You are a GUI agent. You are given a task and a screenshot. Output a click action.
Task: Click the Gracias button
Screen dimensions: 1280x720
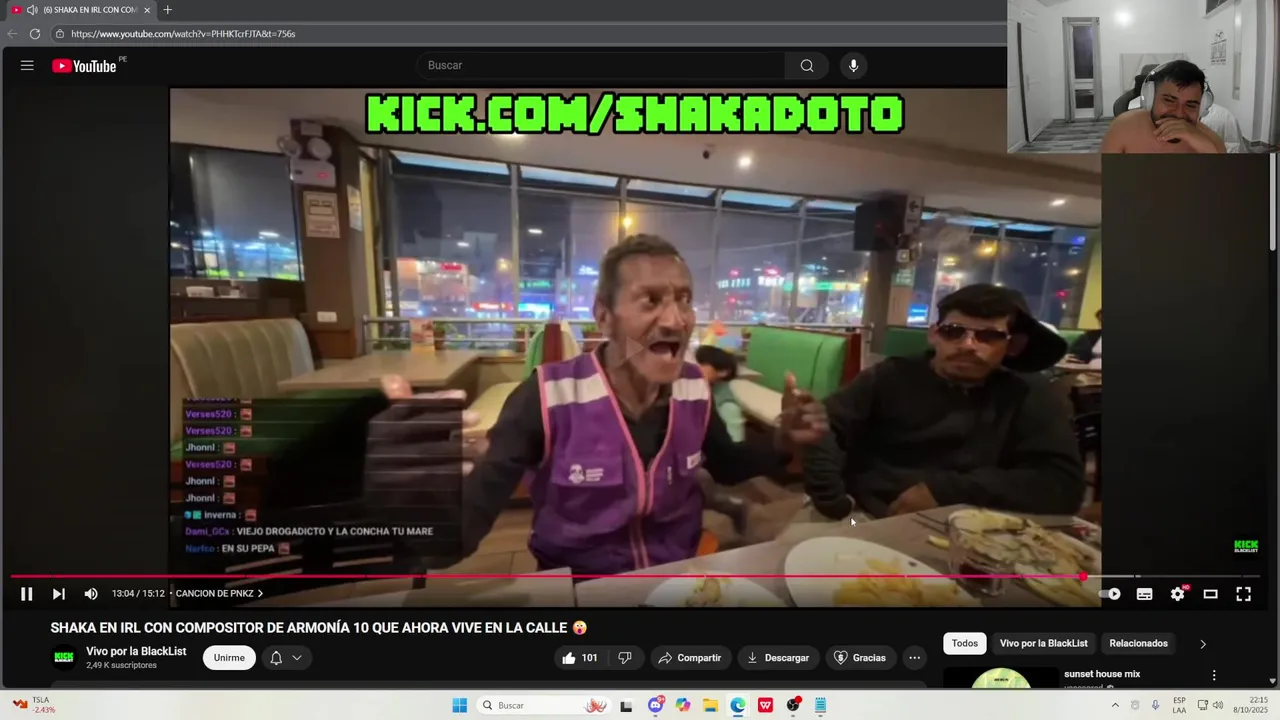pyautogui.click(x=860, y=658)
